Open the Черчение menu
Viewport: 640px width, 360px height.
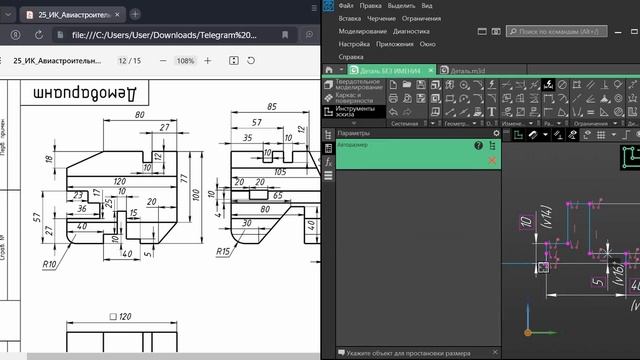[x=381, y=18]
